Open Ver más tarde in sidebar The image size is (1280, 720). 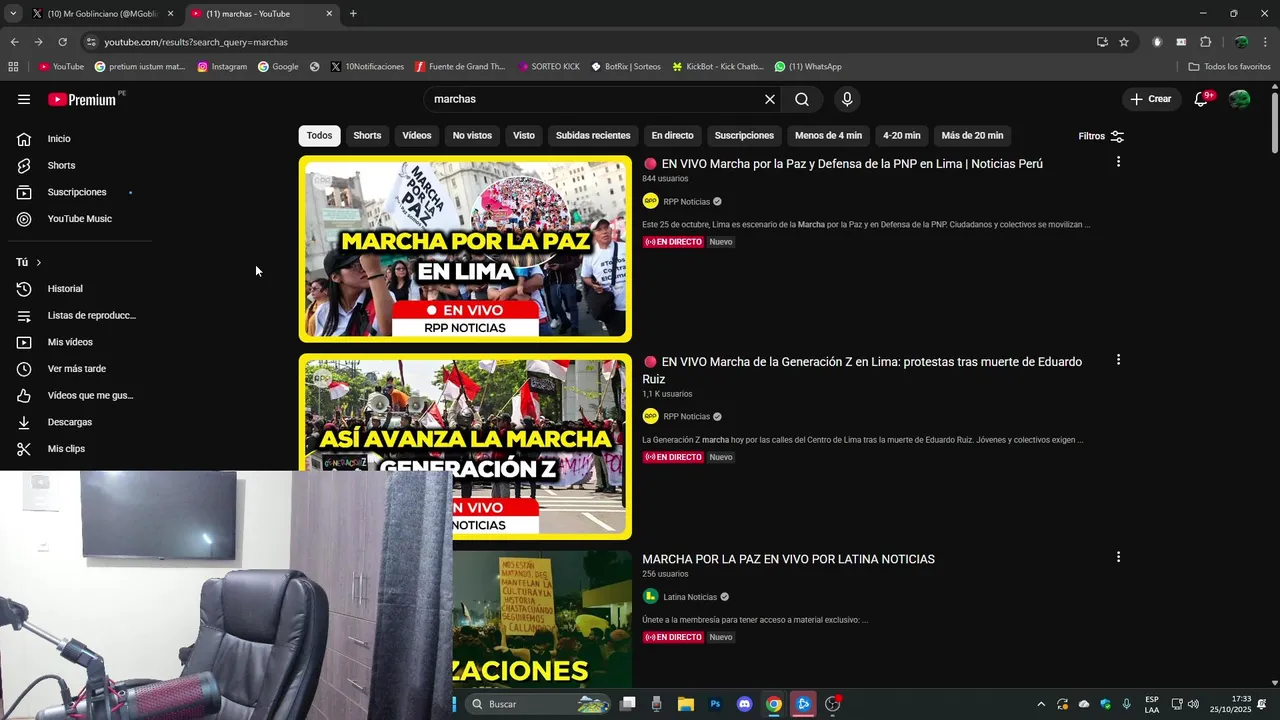tap(76, 369)
